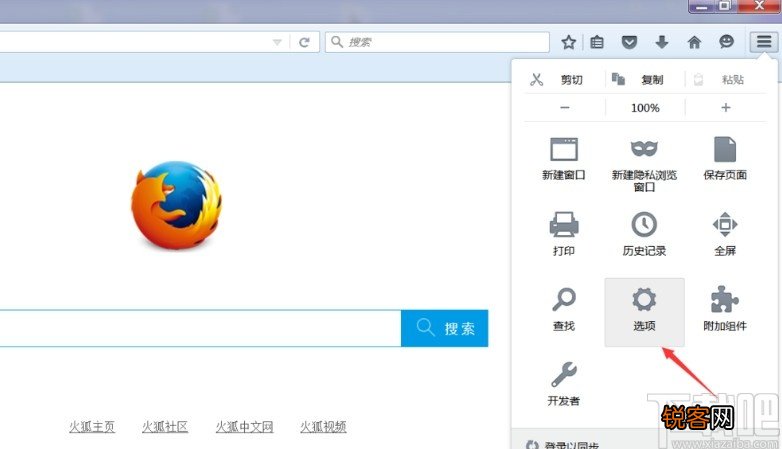Open options (选项) gear

(x=644, y=312)
